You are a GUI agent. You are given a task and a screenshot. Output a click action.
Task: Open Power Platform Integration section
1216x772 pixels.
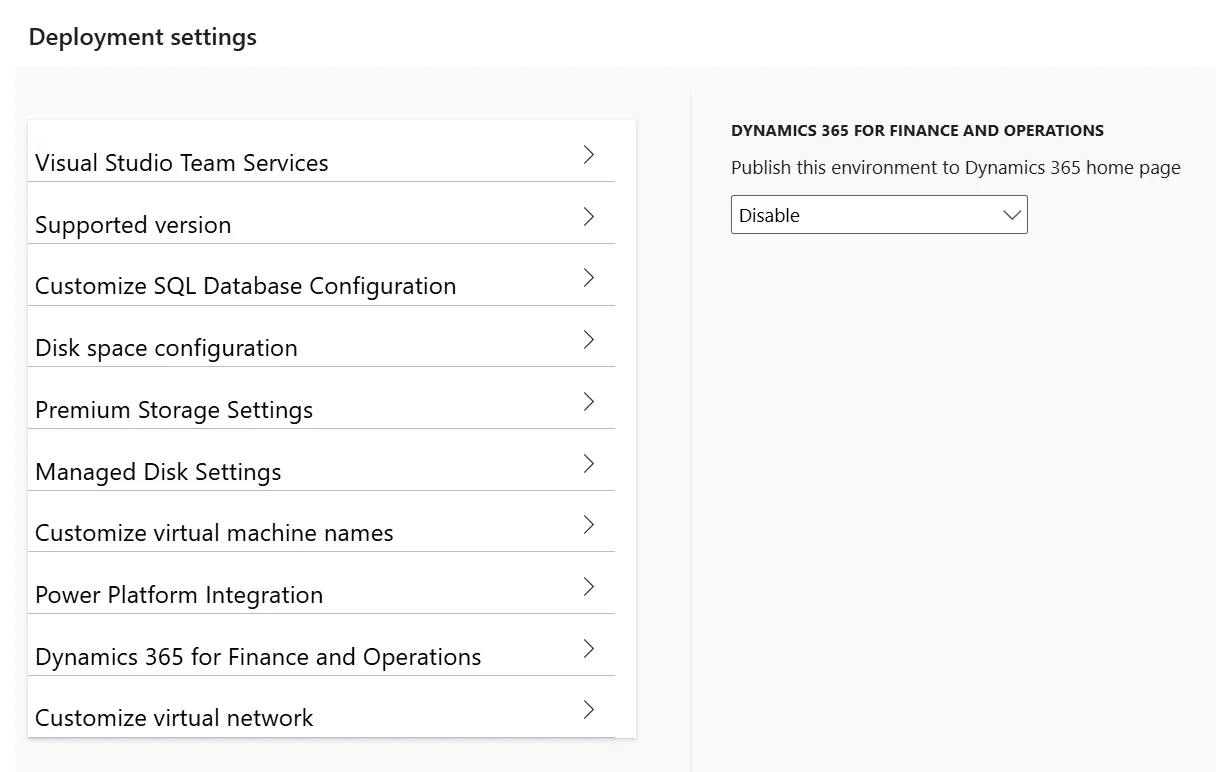tap(321, 585)
